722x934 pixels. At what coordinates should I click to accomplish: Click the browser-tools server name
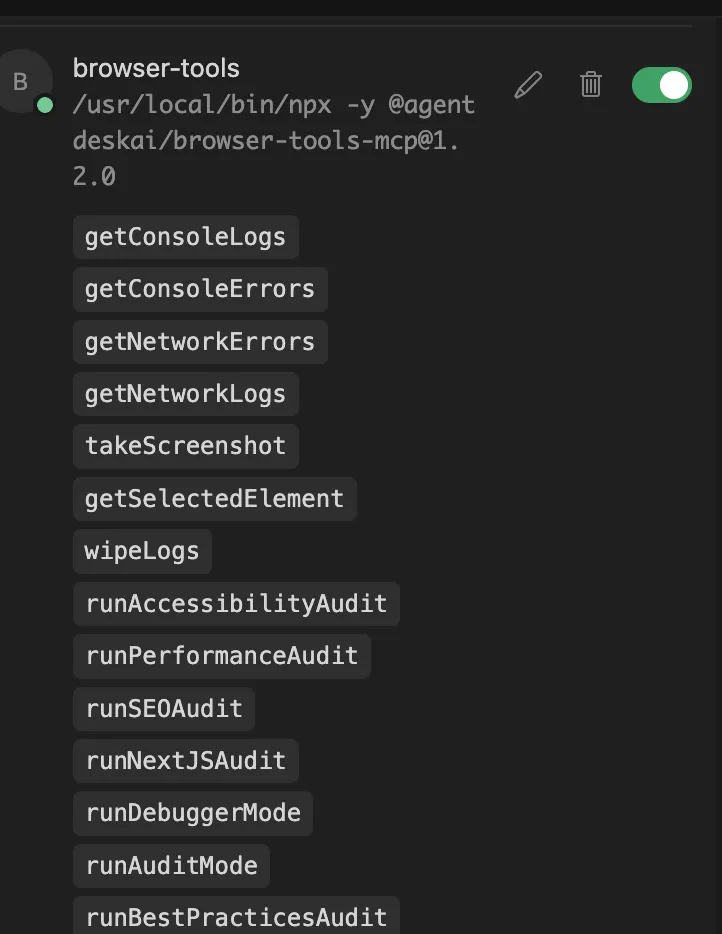(156, 69)
